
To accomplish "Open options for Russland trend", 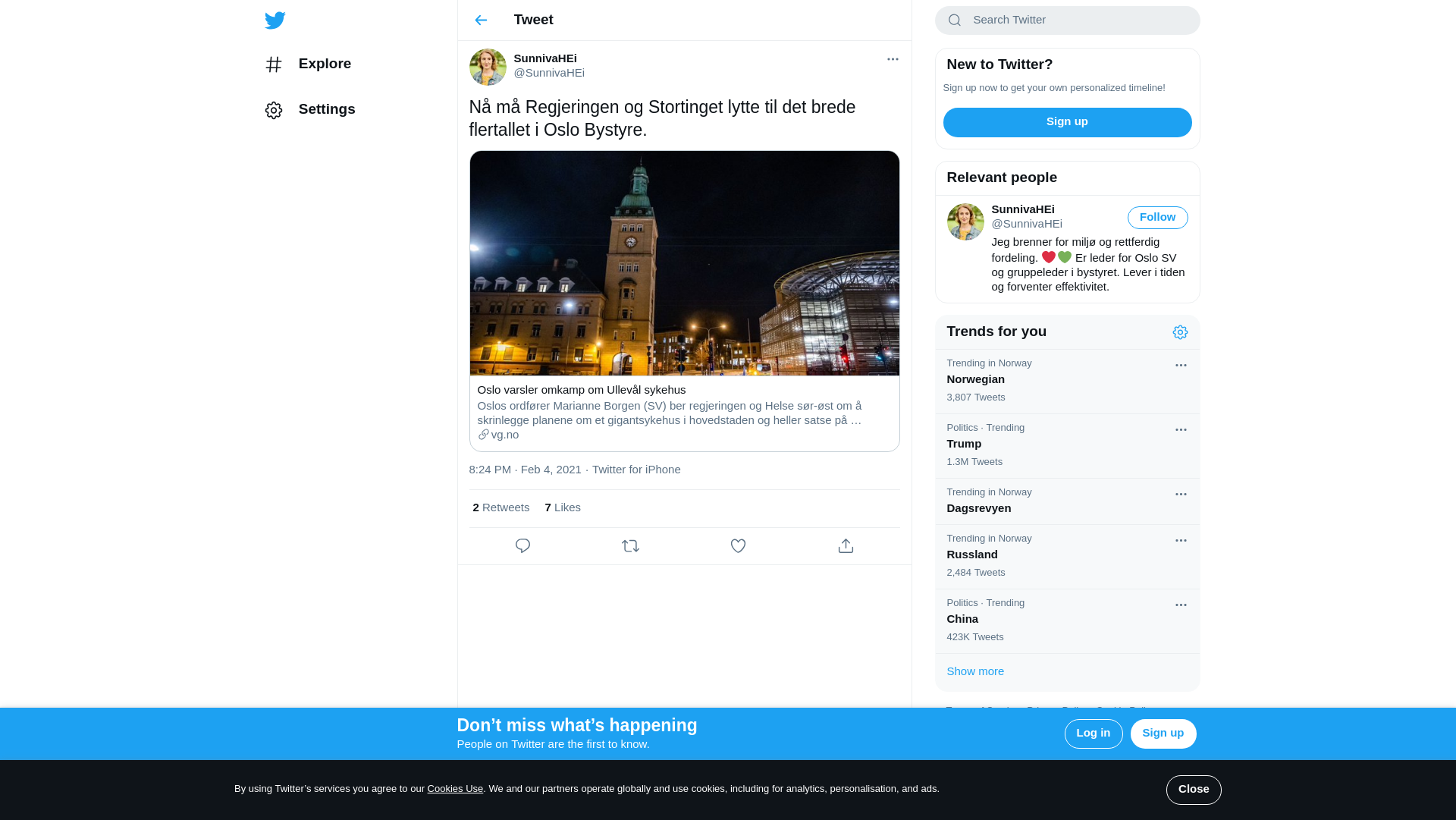I will coord(1181,541).
